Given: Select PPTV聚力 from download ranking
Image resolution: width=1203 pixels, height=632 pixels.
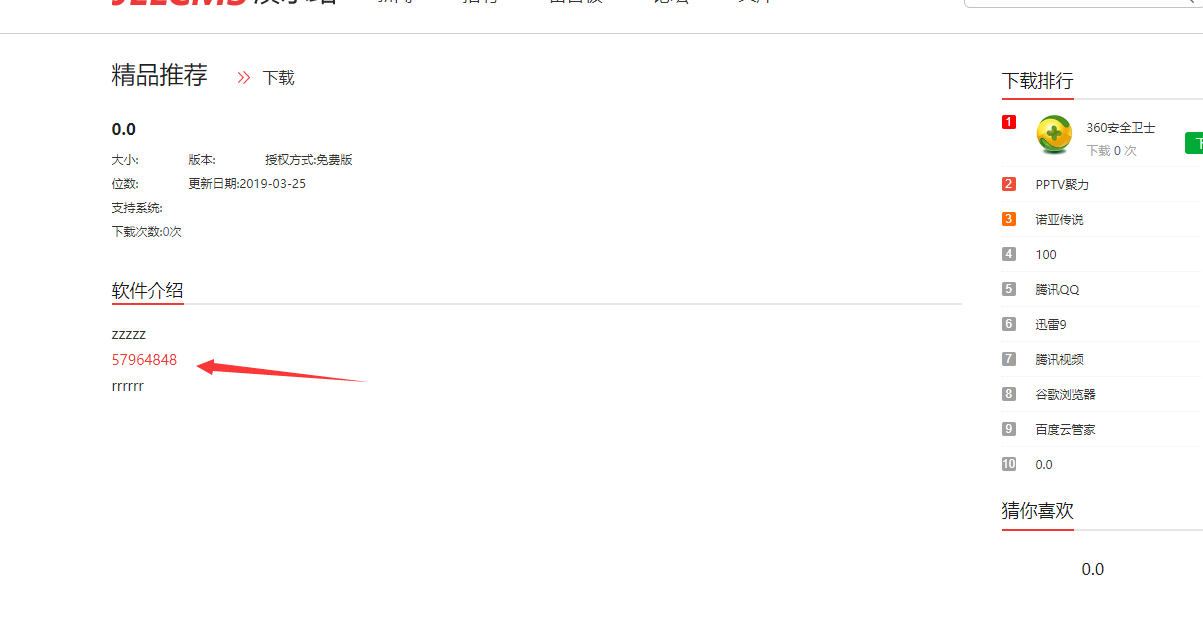Looking at the screenshot, I should [1062, 185].
